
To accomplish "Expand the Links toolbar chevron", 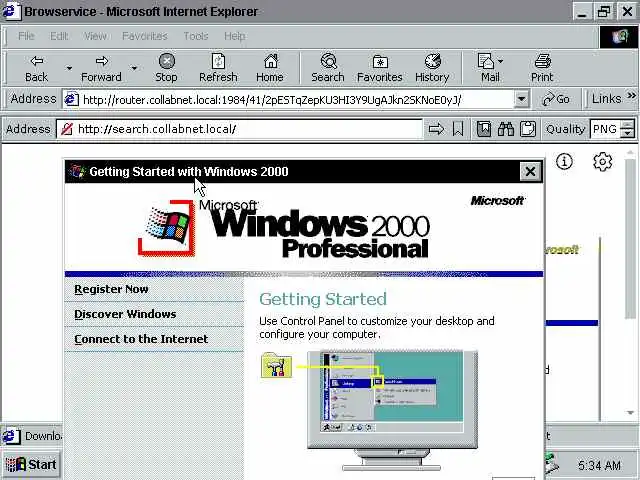I will (x=631, y=96).
